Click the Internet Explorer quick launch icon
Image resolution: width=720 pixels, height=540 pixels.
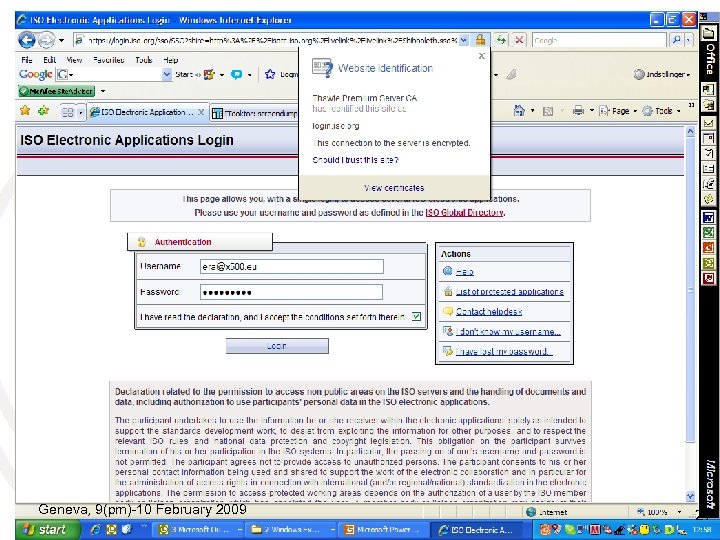(96, 529)
